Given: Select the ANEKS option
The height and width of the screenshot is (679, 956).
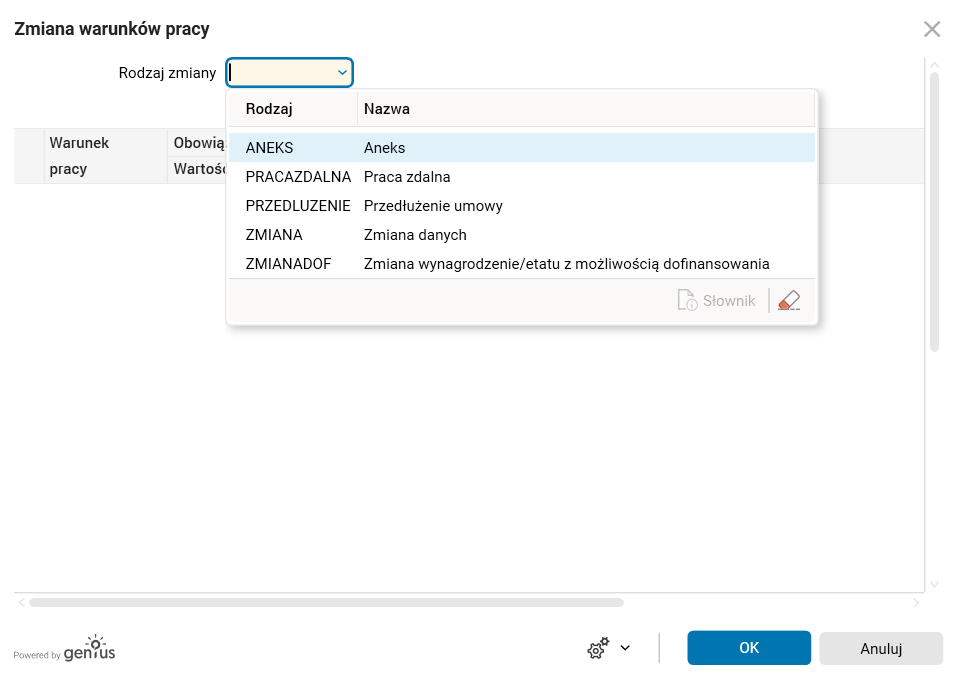Looking at the screenshot, I should [x=521, y=148].
